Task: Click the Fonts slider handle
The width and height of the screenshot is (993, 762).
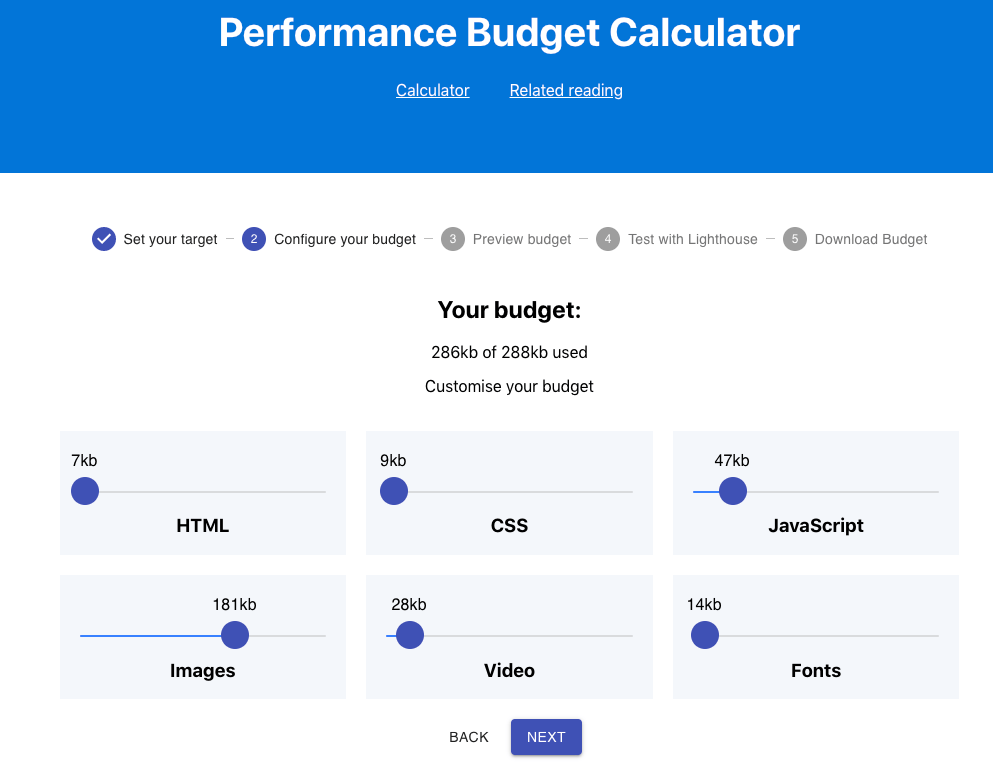Action: 705,635
